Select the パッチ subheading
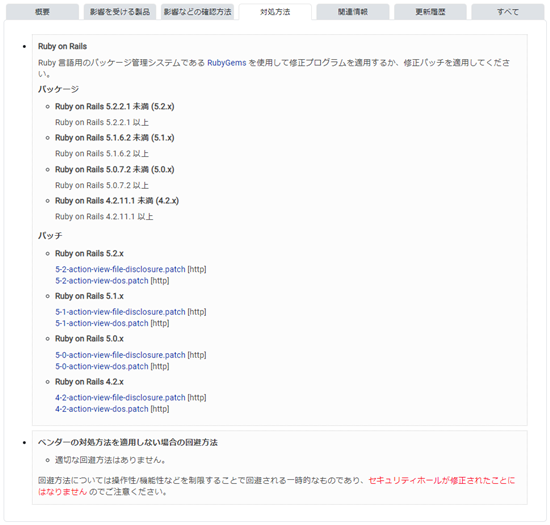The image size is (550, 525). 50,236
